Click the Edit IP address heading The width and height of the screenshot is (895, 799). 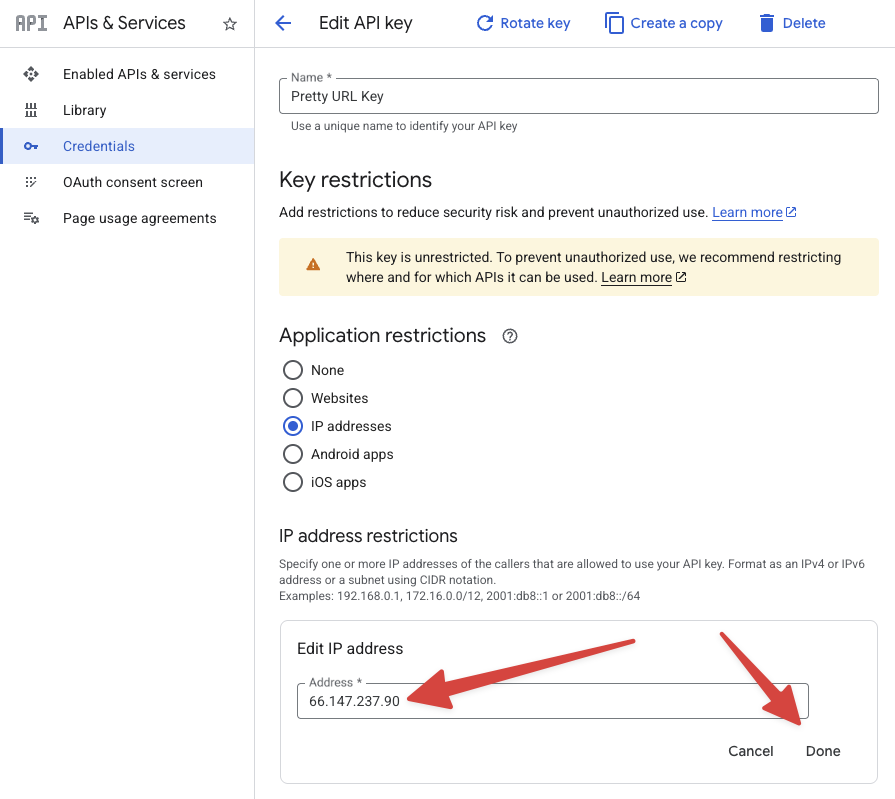coord(350,648)
